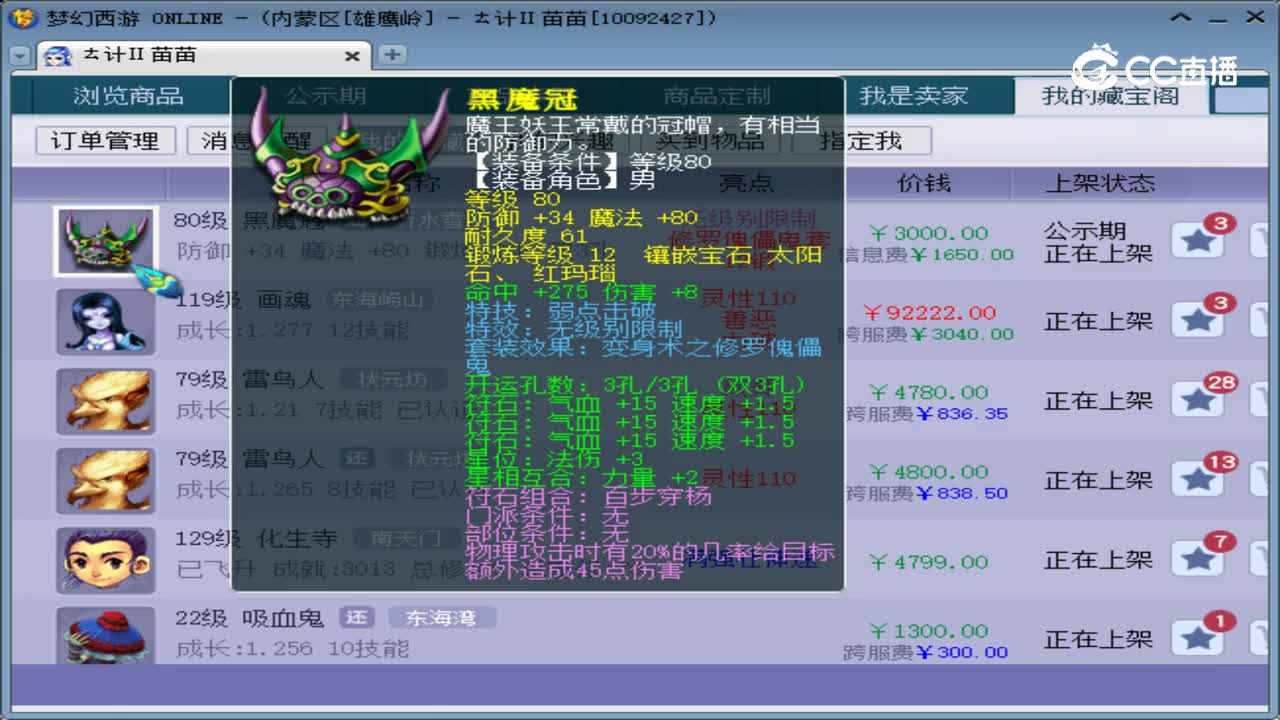
Task: Click the 东海湾 server tag
Action: click(x=441, y=618)
